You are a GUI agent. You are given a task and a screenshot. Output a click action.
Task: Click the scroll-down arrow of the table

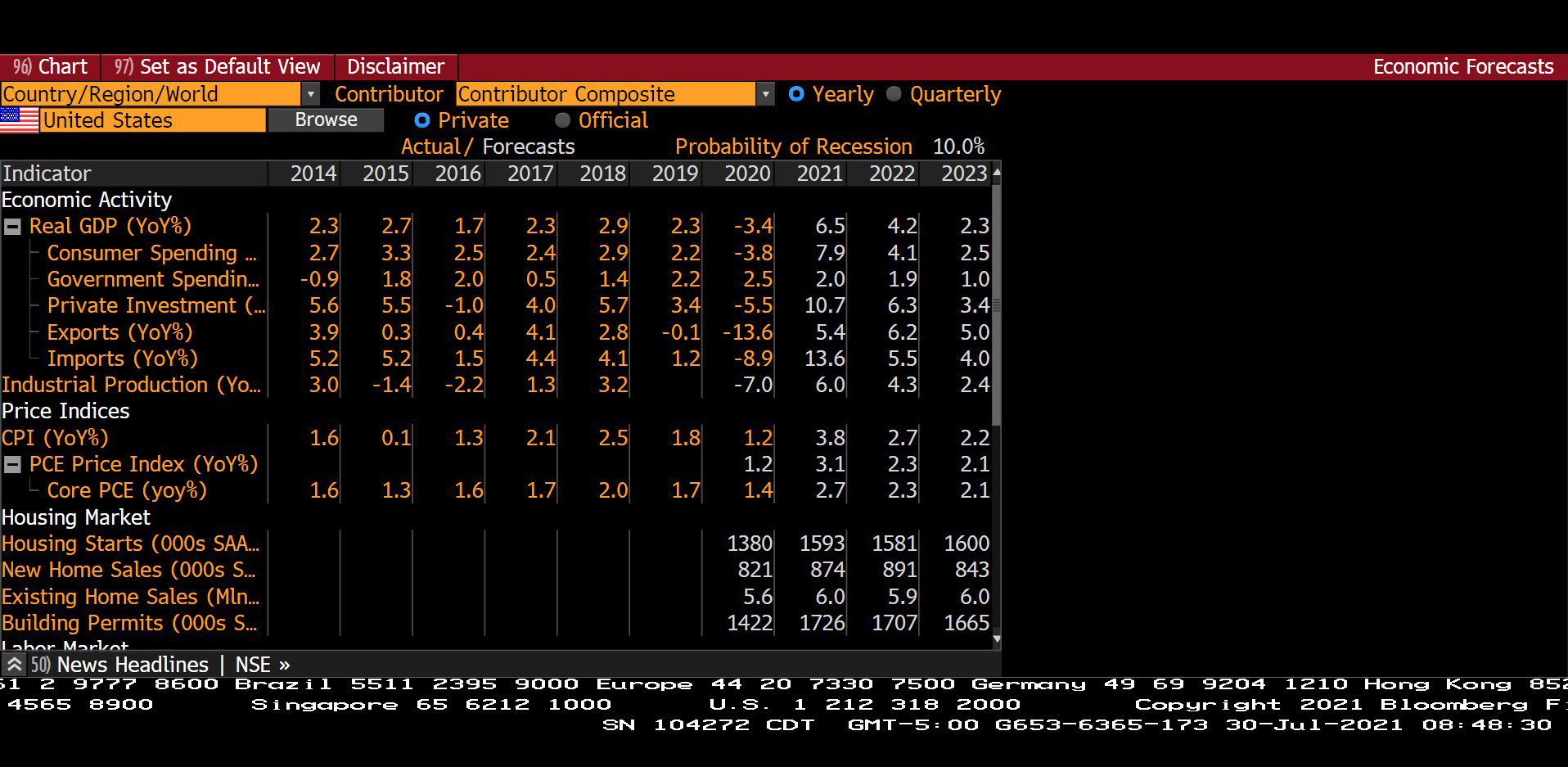point(996,638)
